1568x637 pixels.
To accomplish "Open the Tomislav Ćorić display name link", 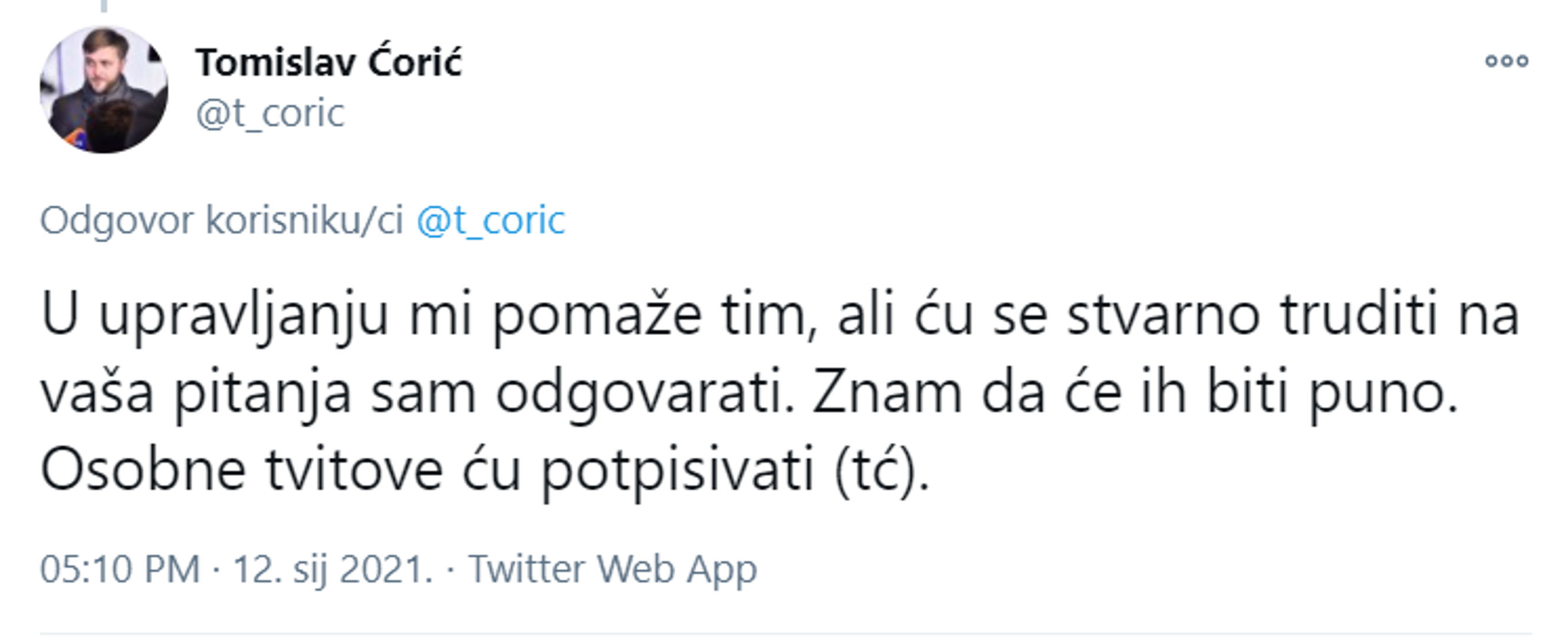I will point(328,63).
